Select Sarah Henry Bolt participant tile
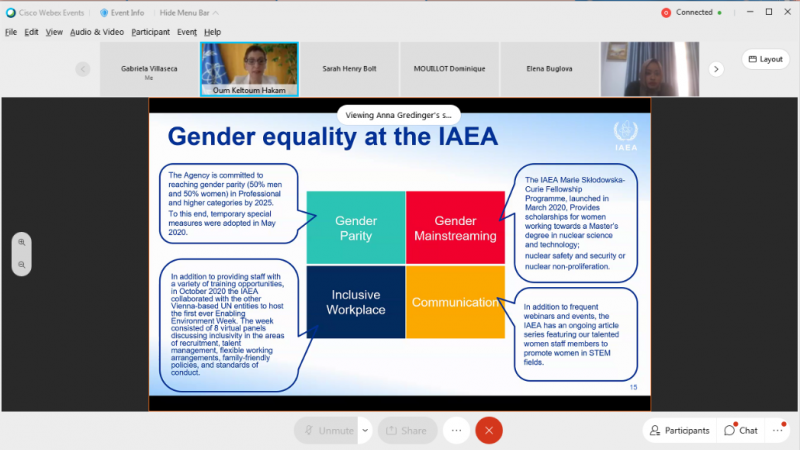The width and height of the screenshot is (800, 450). 349,69
